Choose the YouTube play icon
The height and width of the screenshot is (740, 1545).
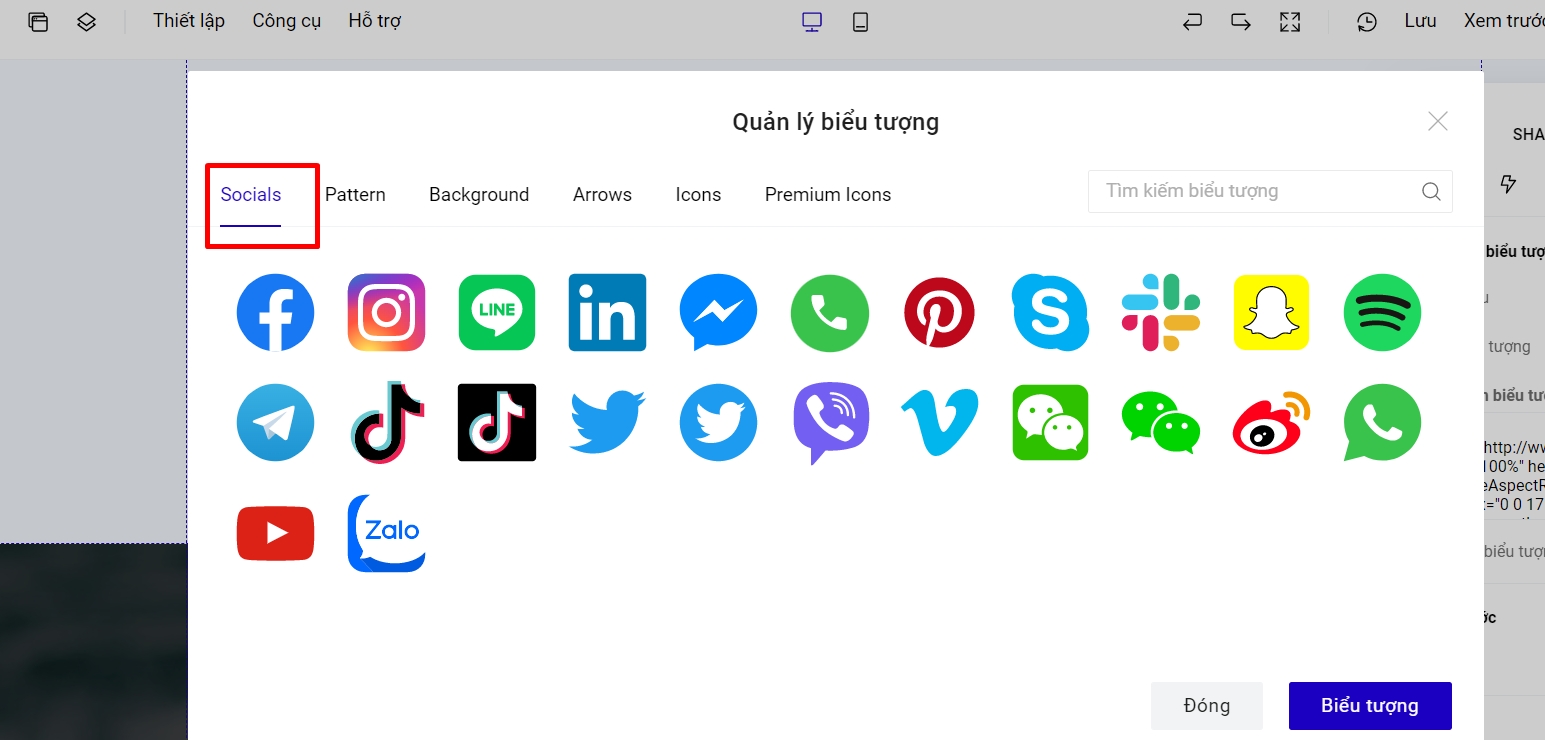click(275, 533)
